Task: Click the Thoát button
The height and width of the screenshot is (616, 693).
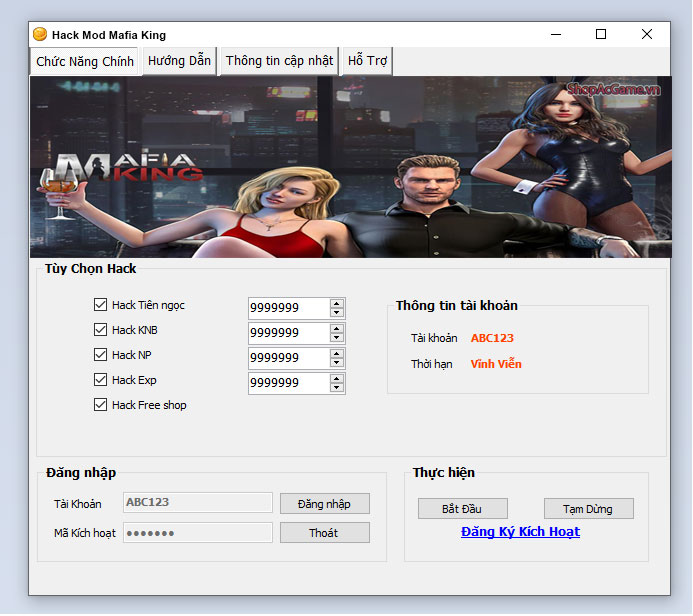Action: point(325,533)
